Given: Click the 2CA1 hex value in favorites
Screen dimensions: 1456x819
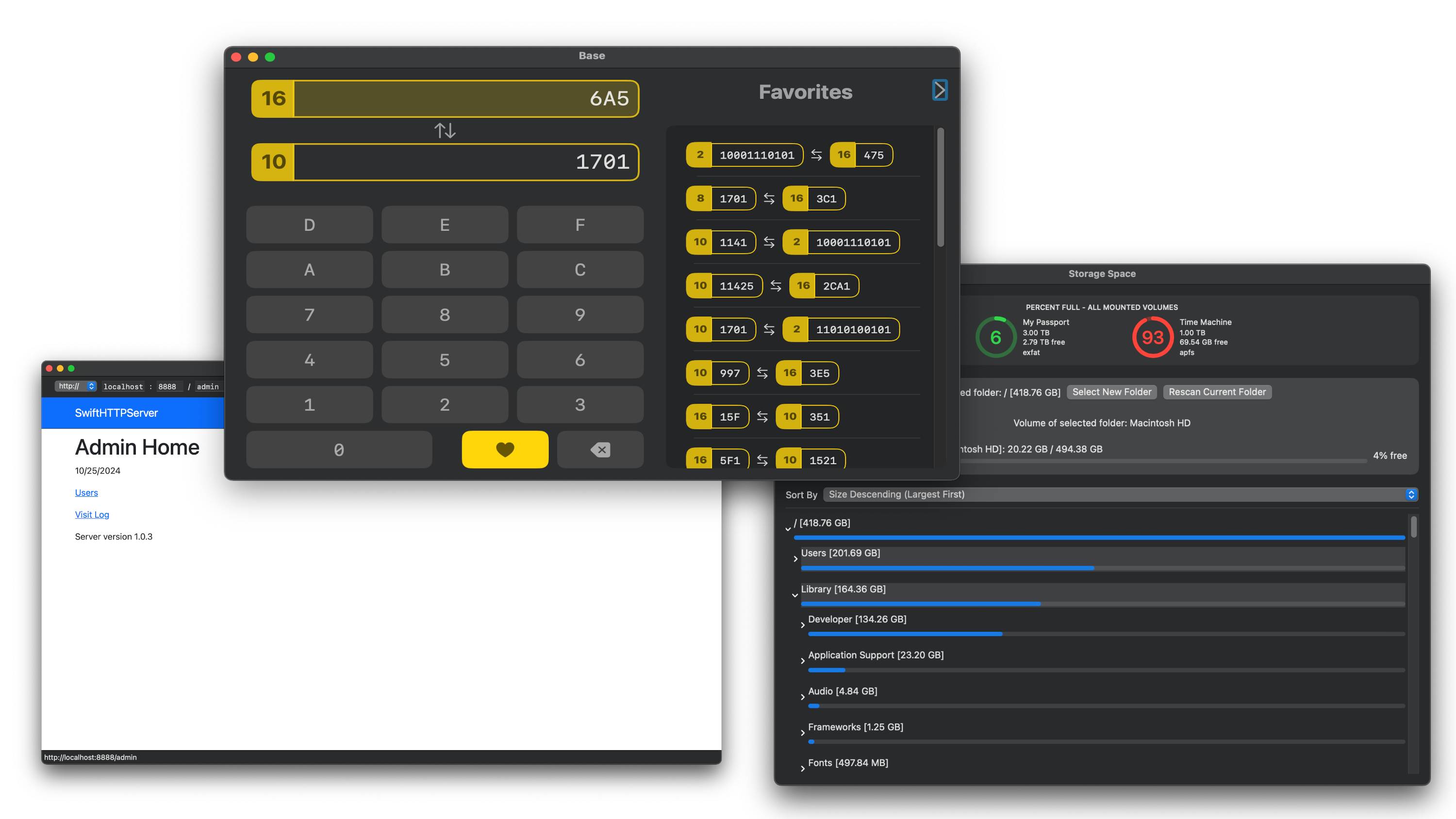Looking at the screenshot, I should pos(836,286).
